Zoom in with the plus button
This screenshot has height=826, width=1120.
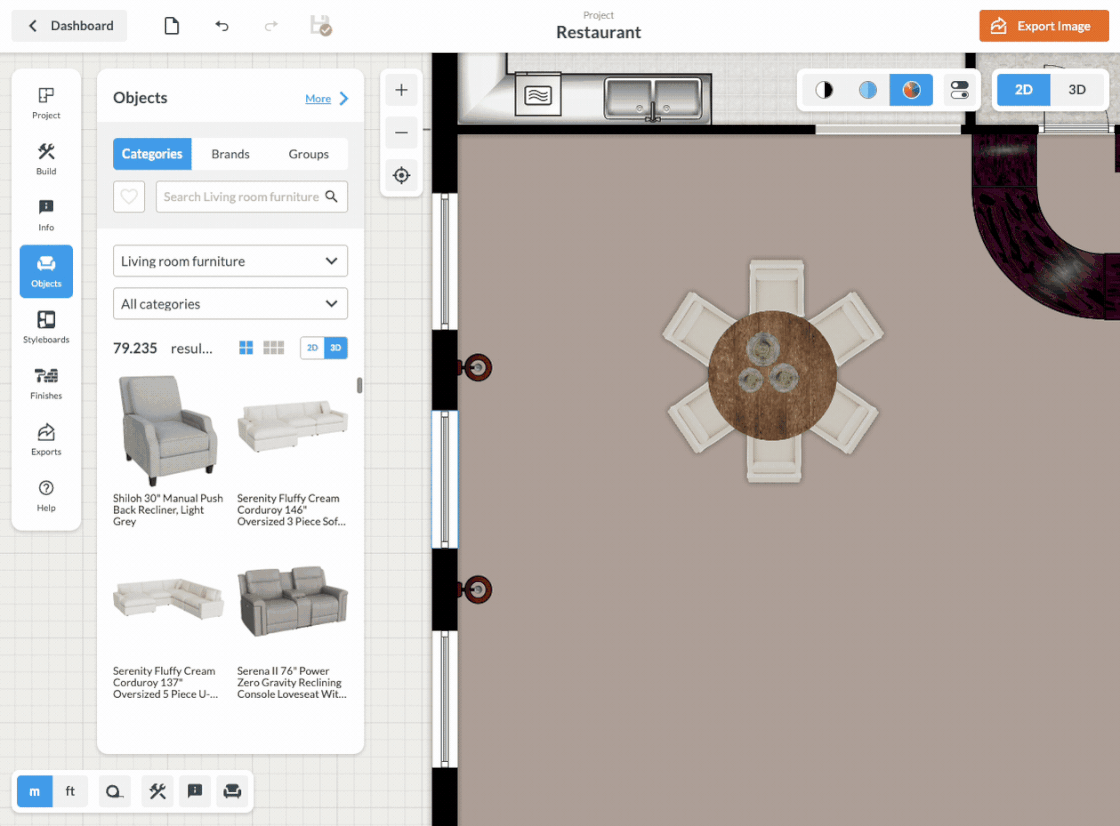coord(401,90)
